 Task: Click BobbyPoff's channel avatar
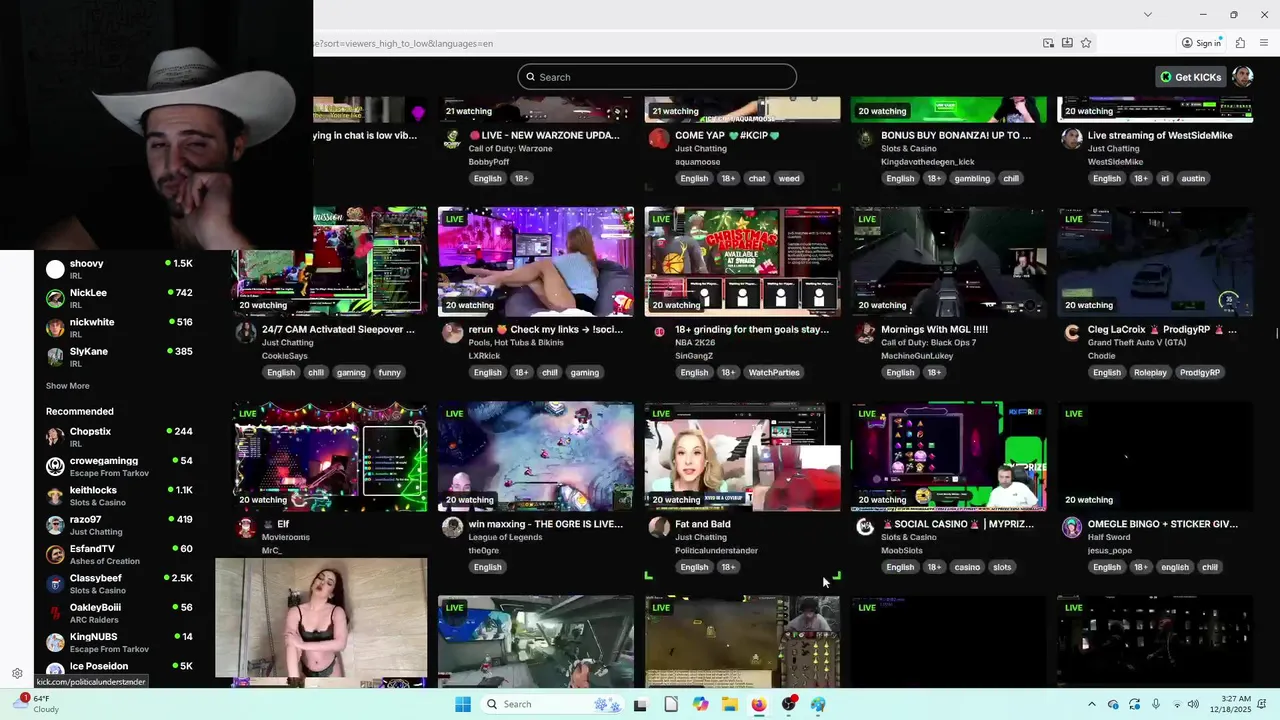tap(452, 139)
